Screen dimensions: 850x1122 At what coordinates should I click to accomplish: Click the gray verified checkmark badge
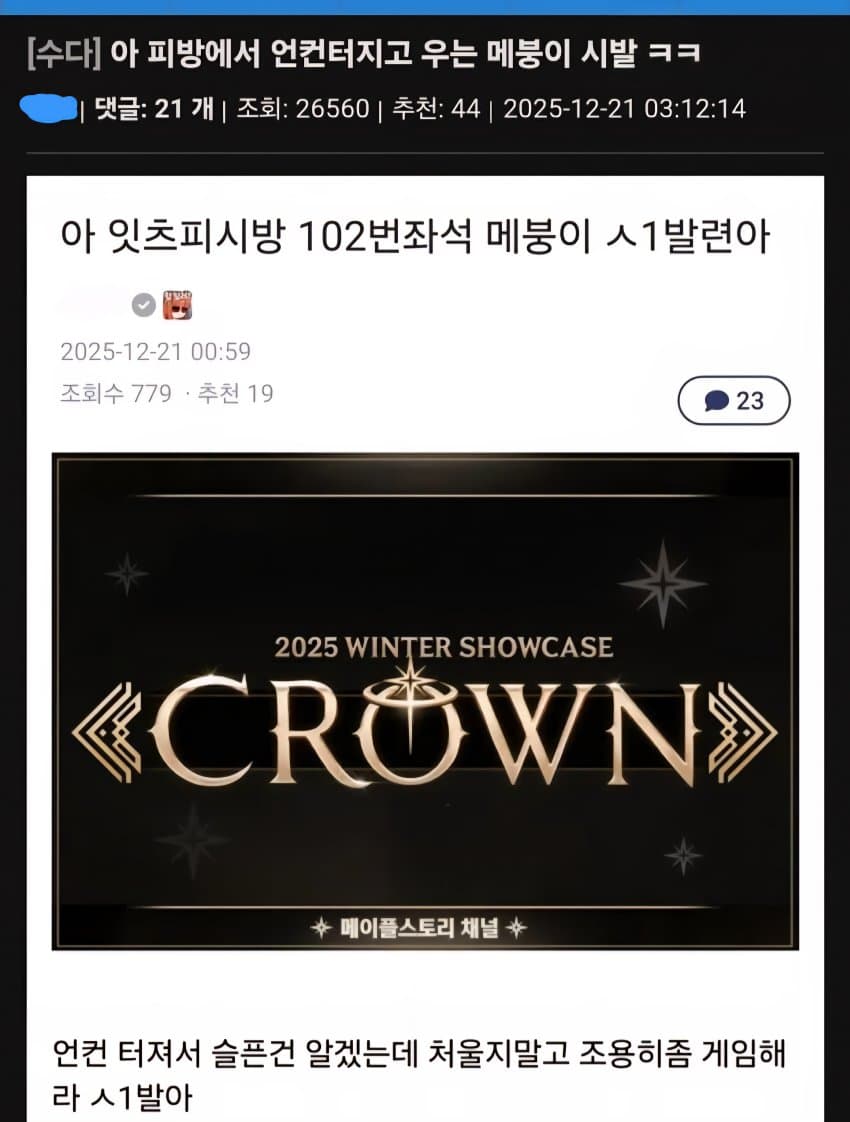(144, 306)
